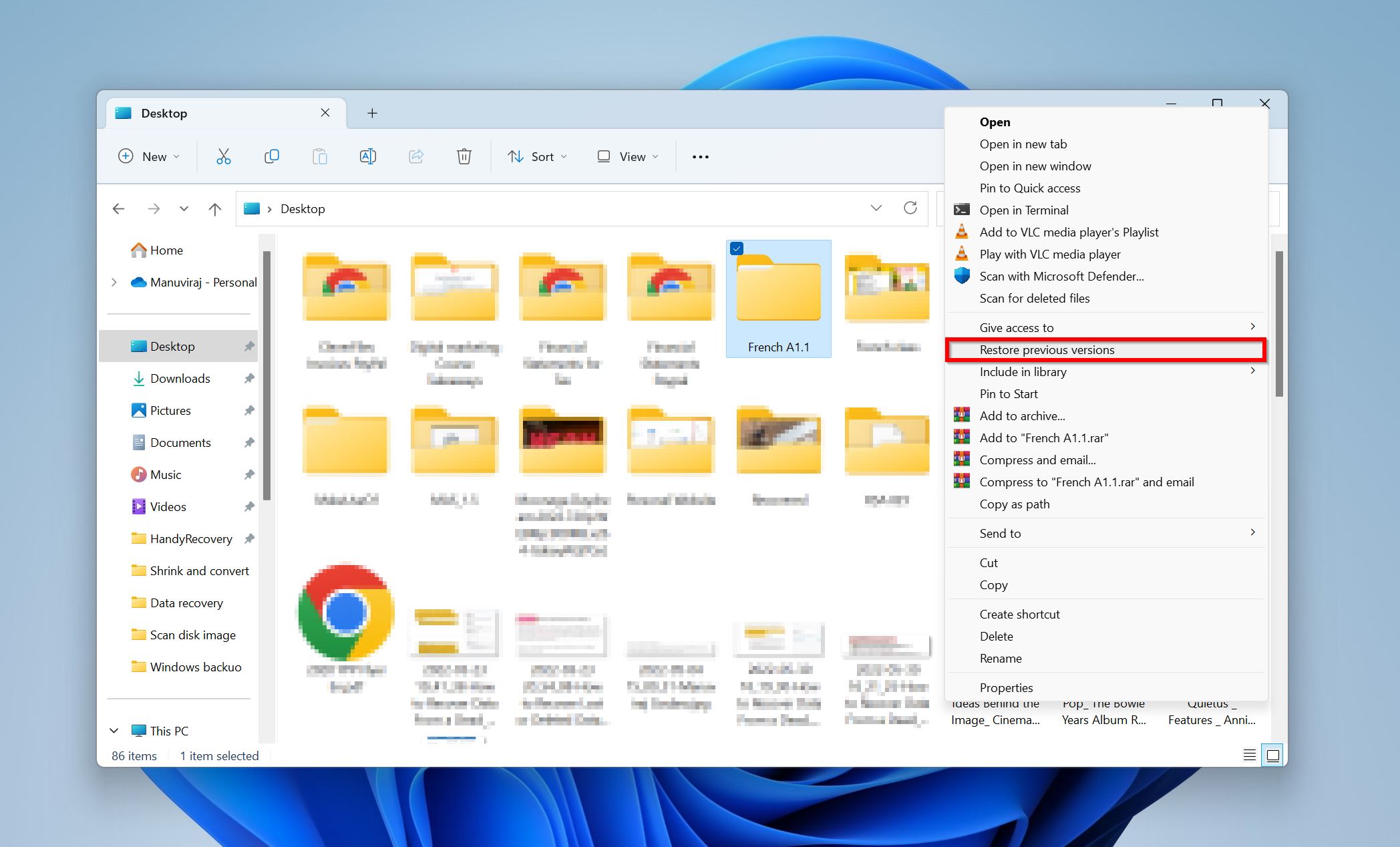Screen dimensions: 1400x847
Task: Click the Sort toolbar button
Action: pos(539,156)
